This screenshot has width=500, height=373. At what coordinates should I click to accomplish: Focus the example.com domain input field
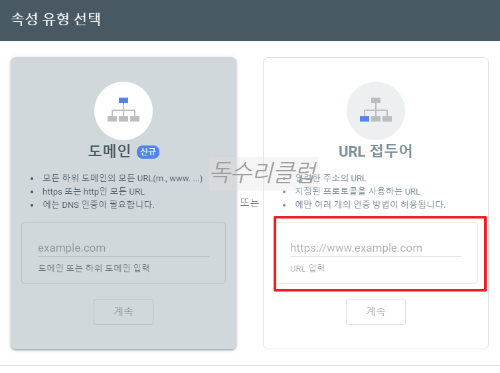click(123, 248)
